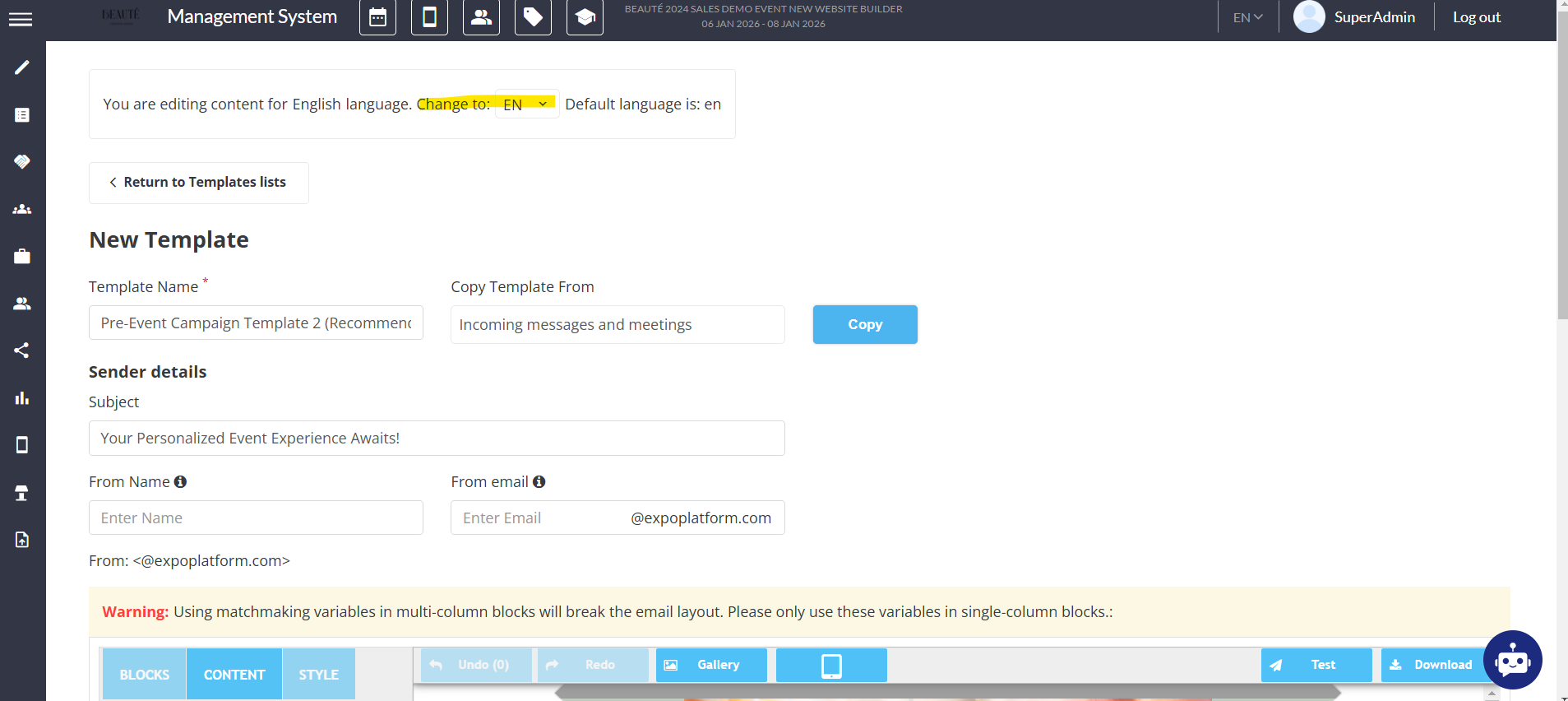
Task: Open the hamburger menu in top-left
Action: click(x=21, y=19)
